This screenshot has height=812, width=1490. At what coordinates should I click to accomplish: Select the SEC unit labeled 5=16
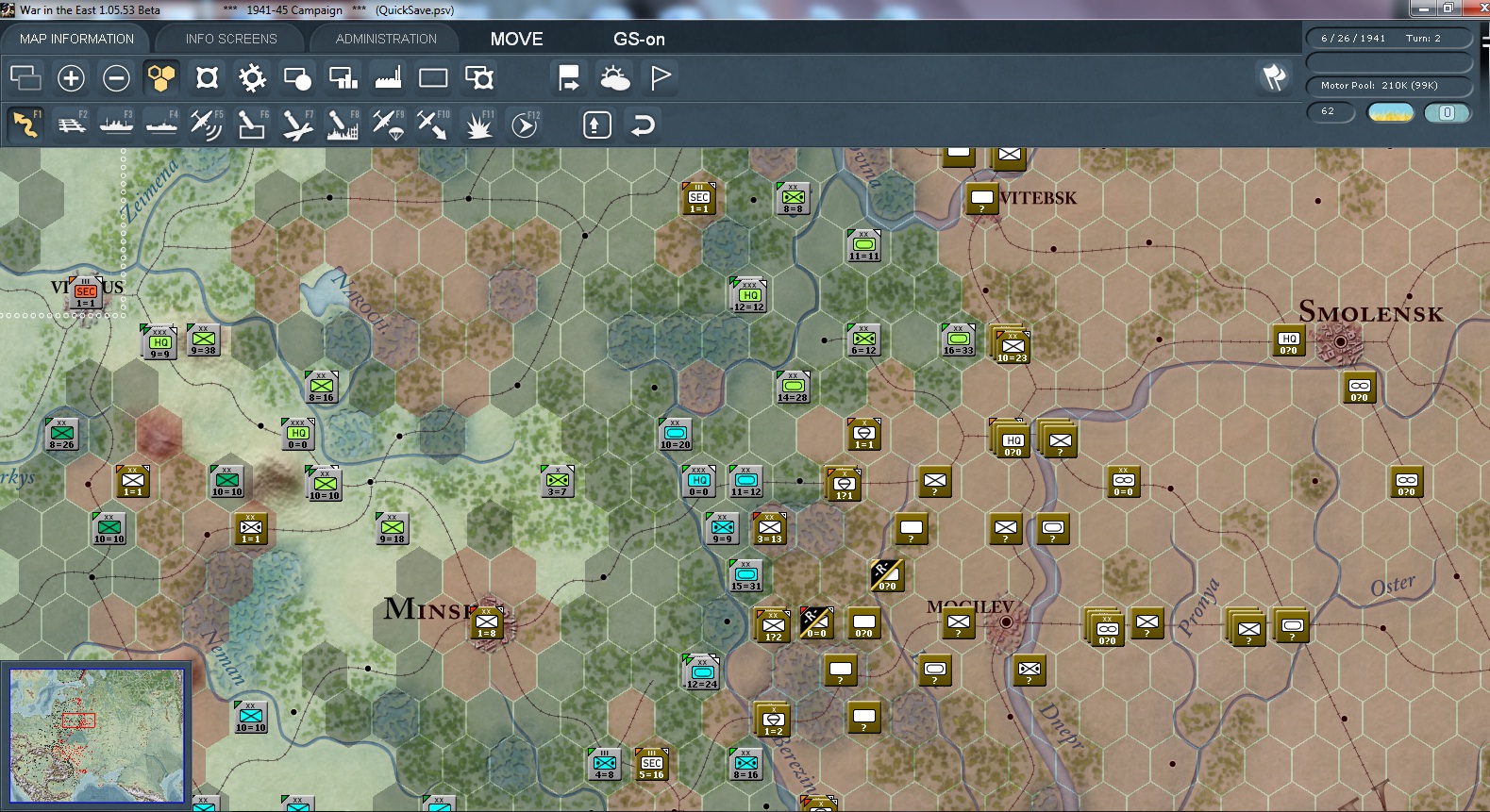652,766
